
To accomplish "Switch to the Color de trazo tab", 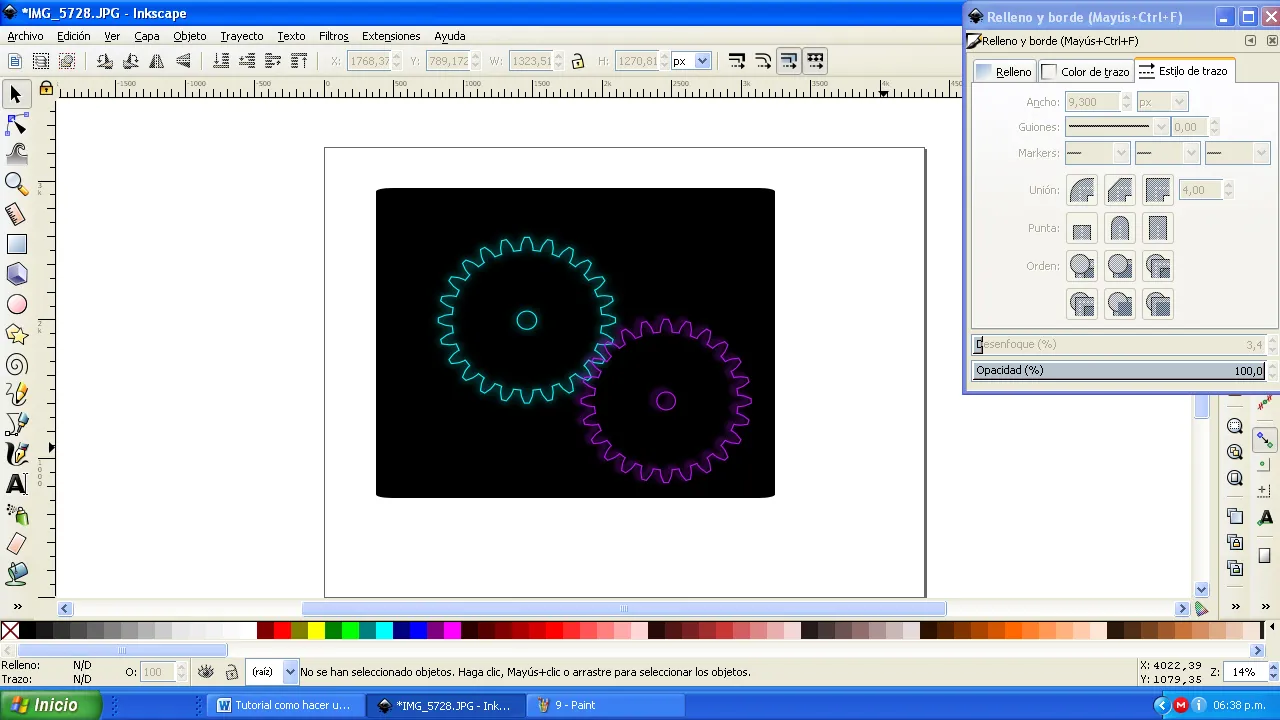I will click(1085, 71).
